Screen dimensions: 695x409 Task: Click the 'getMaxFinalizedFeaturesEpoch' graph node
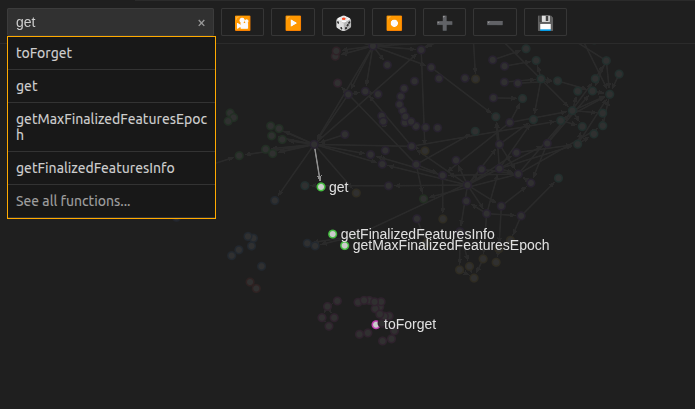pos(344,245)
